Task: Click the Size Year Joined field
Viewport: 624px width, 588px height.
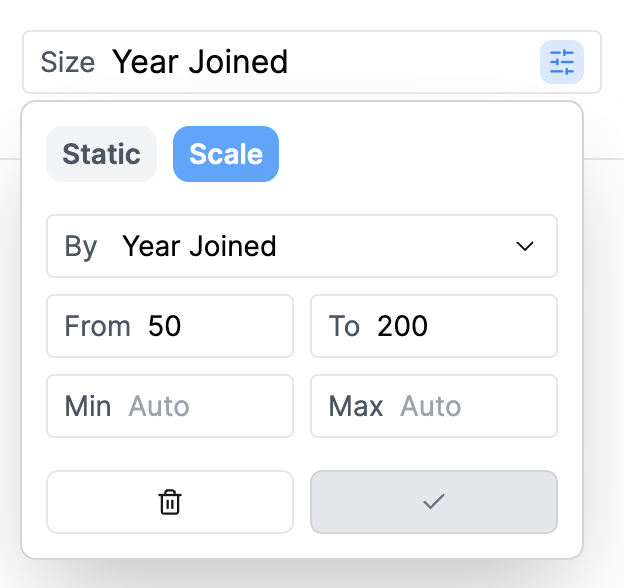Action: pyautogui.click(x=312, y=62)
